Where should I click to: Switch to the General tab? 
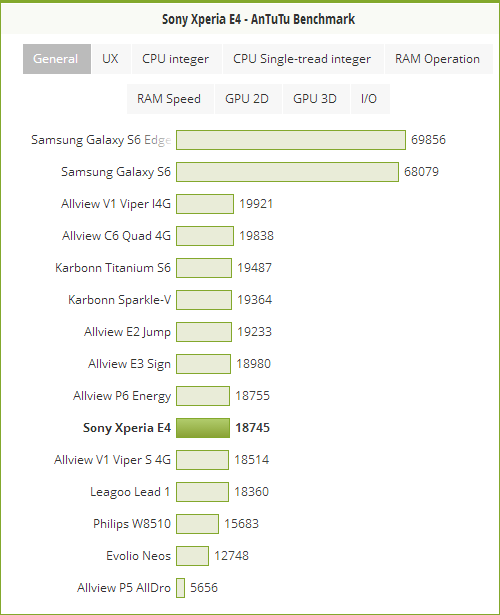coord(57,59)
